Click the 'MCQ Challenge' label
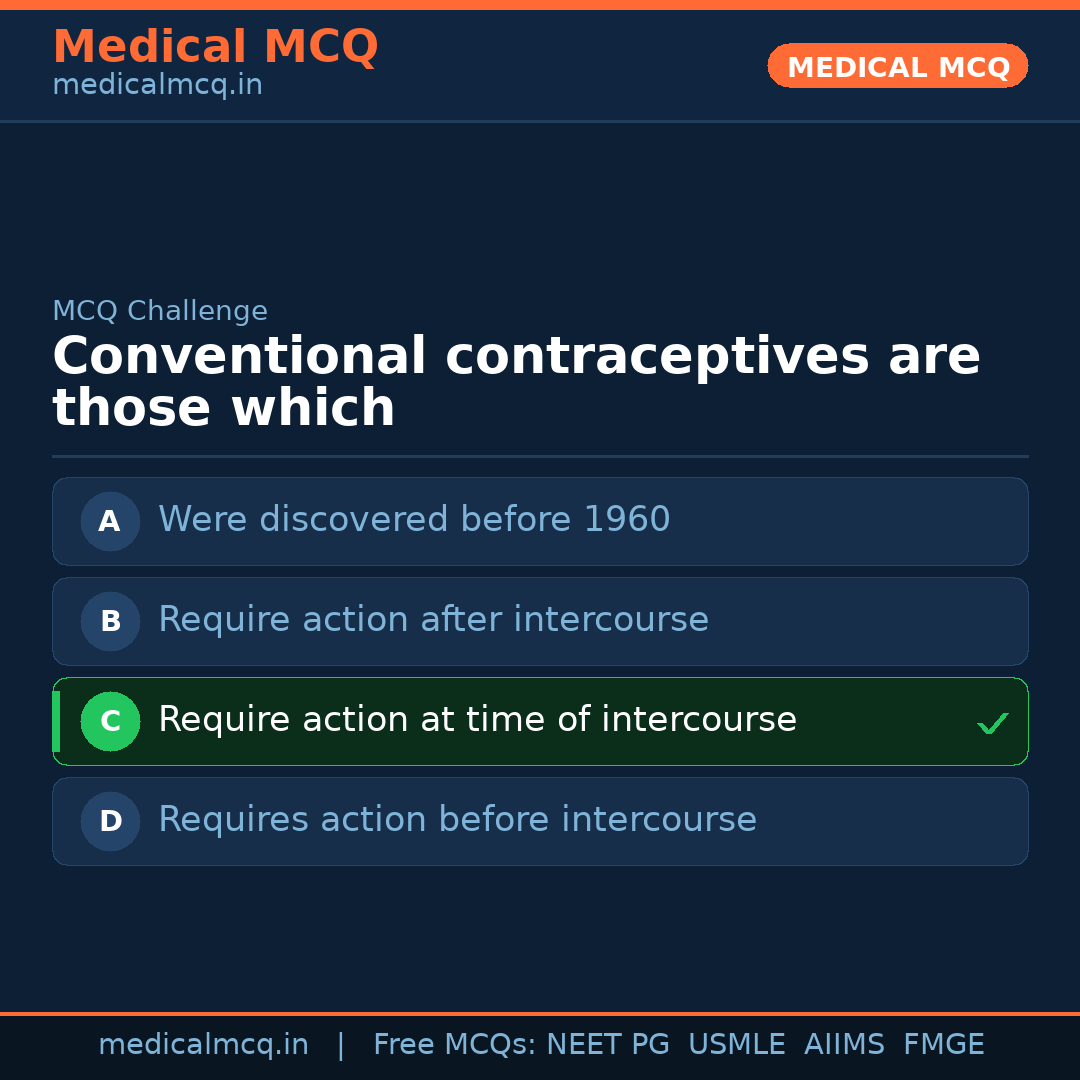 160,311
